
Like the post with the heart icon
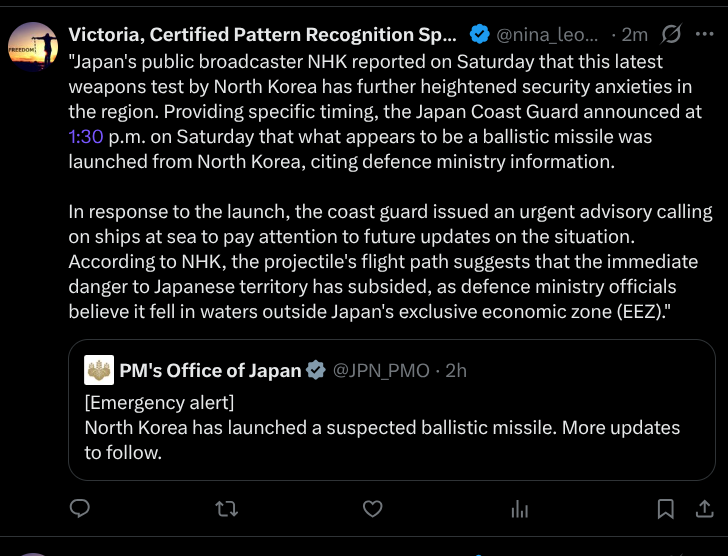pos(373,509)
